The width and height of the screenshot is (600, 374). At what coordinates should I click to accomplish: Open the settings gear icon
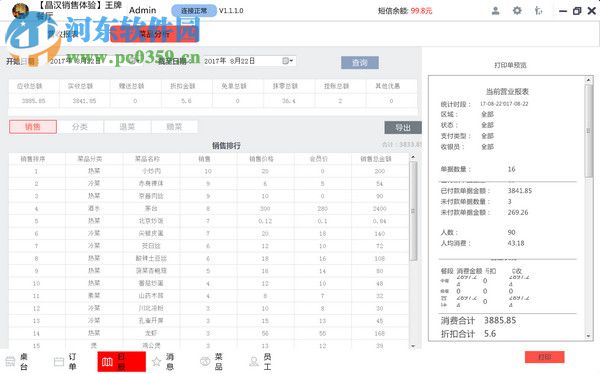(x=517, y=11)
